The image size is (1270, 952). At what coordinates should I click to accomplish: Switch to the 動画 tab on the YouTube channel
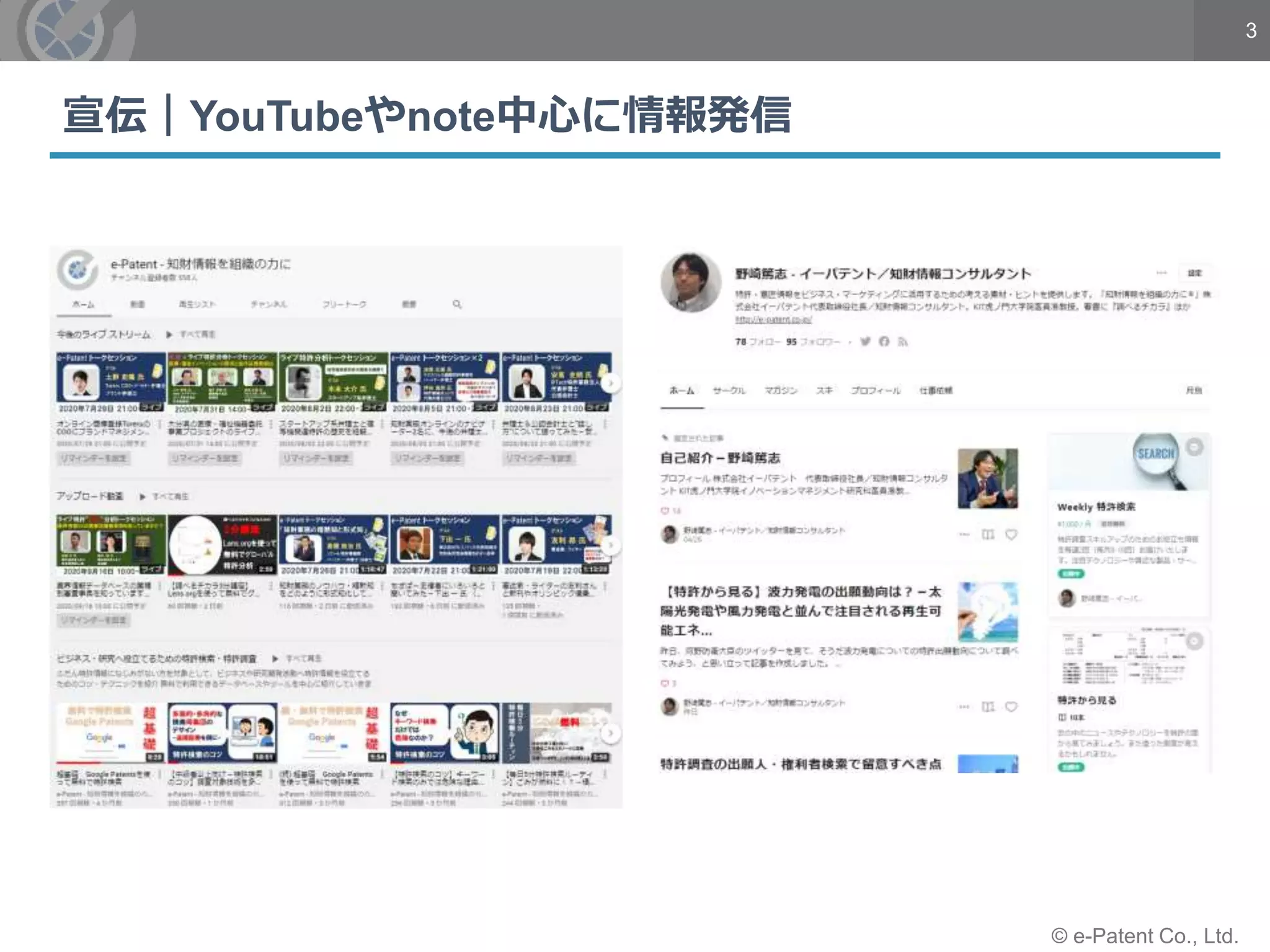click(137, 304)
